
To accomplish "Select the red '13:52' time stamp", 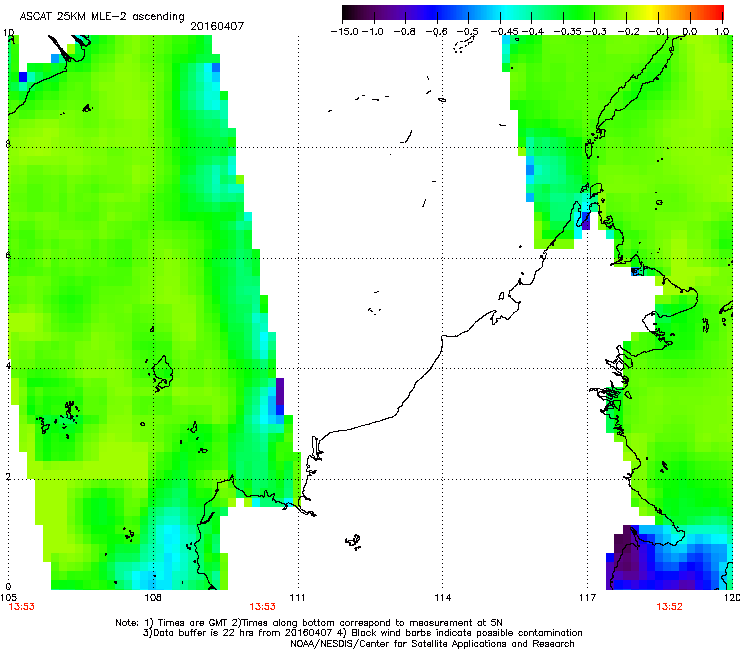I will [x=669, y=607].
